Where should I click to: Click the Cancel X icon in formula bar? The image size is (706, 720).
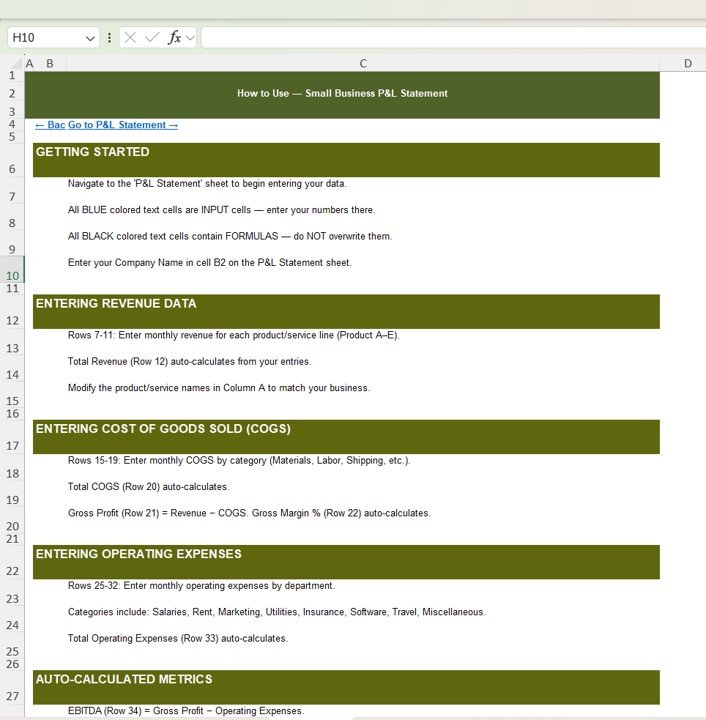point(131,37)
